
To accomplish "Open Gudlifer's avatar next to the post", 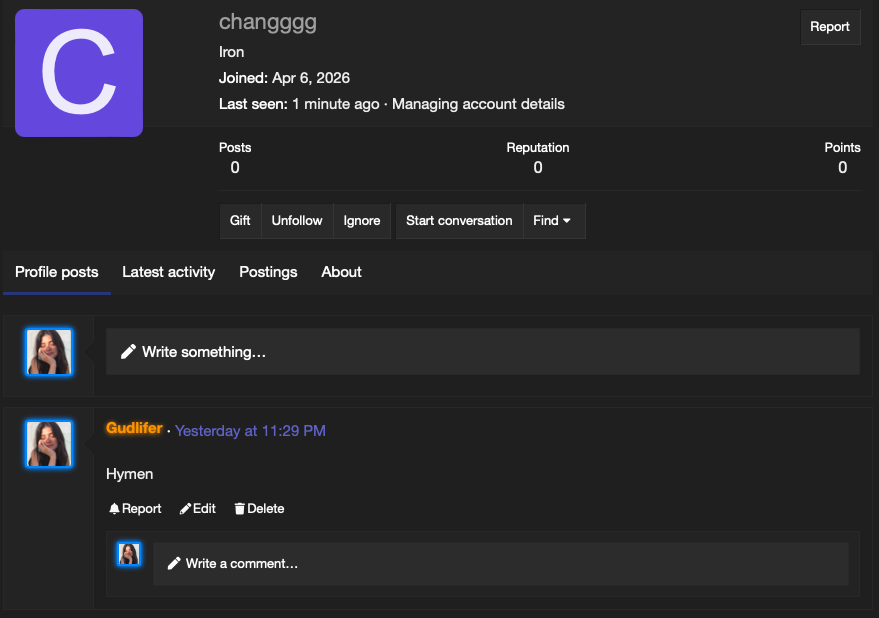I will point(49,444).
